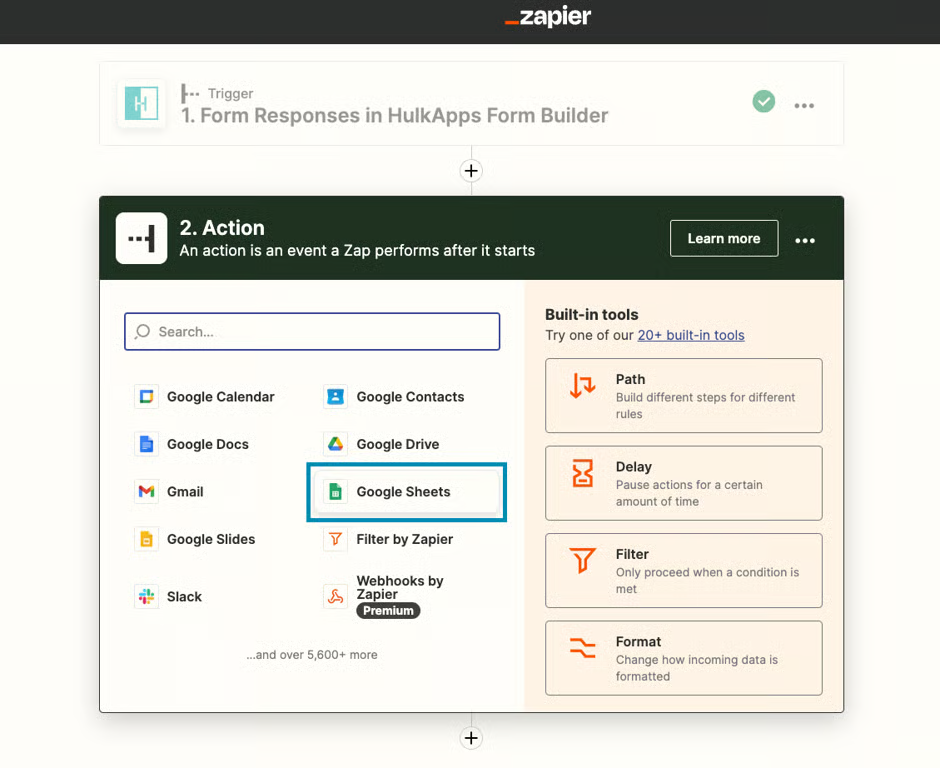The height and width of the screenshot is (768, 940).
Task: Select the Google Drive icon
Action: point(336,444)
